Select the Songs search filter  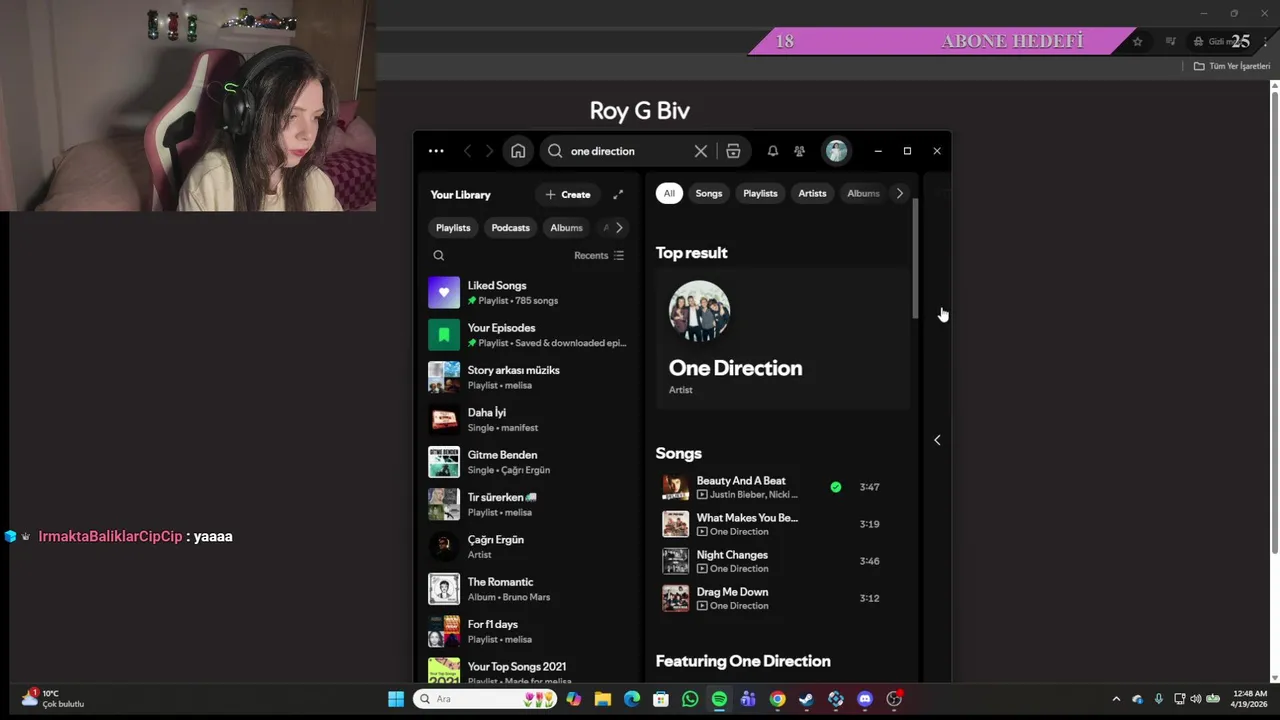tap(709, 193)
